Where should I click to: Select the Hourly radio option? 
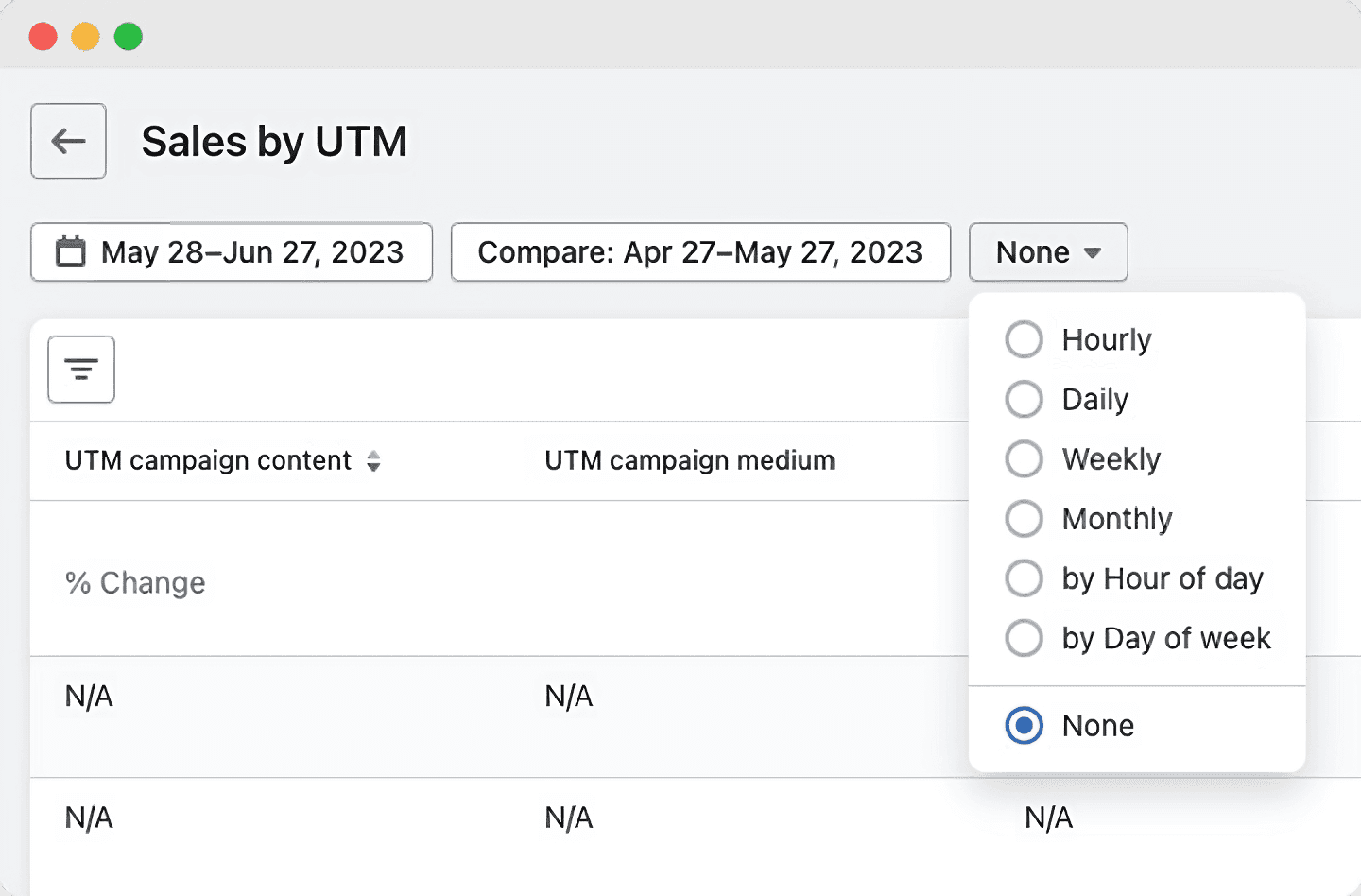1024,339
